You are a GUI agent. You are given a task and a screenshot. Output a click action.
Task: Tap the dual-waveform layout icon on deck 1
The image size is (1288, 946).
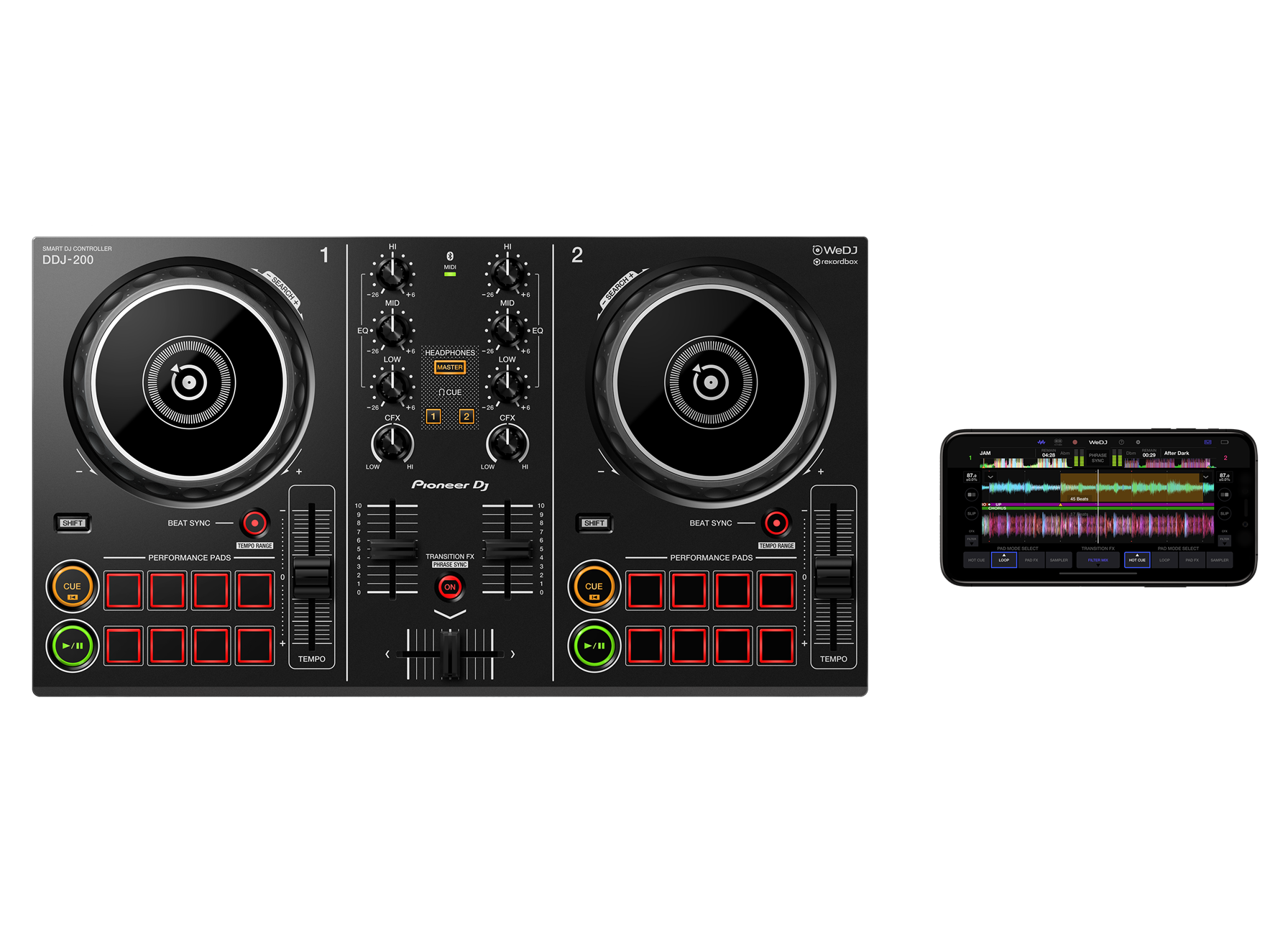click(x=971, y=495)
